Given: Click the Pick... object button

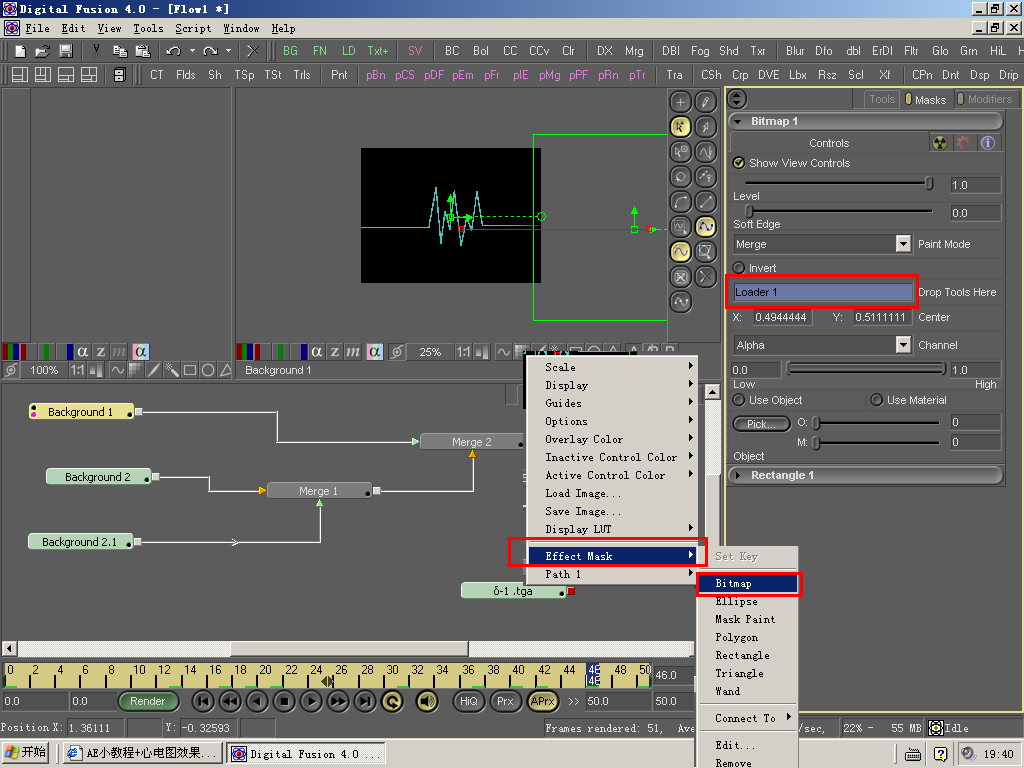Looking at the screenshot, I should click(761, 424).
